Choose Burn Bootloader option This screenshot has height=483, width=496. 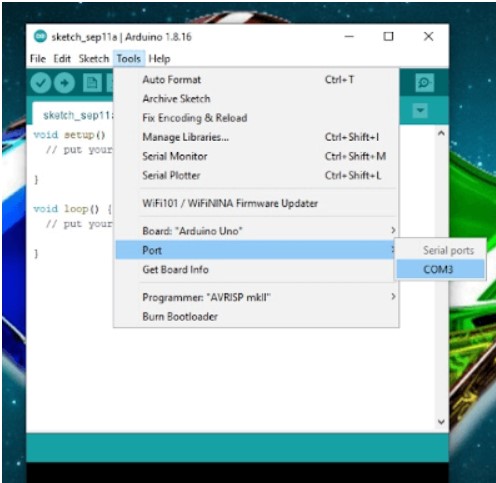tap(256, 316)
